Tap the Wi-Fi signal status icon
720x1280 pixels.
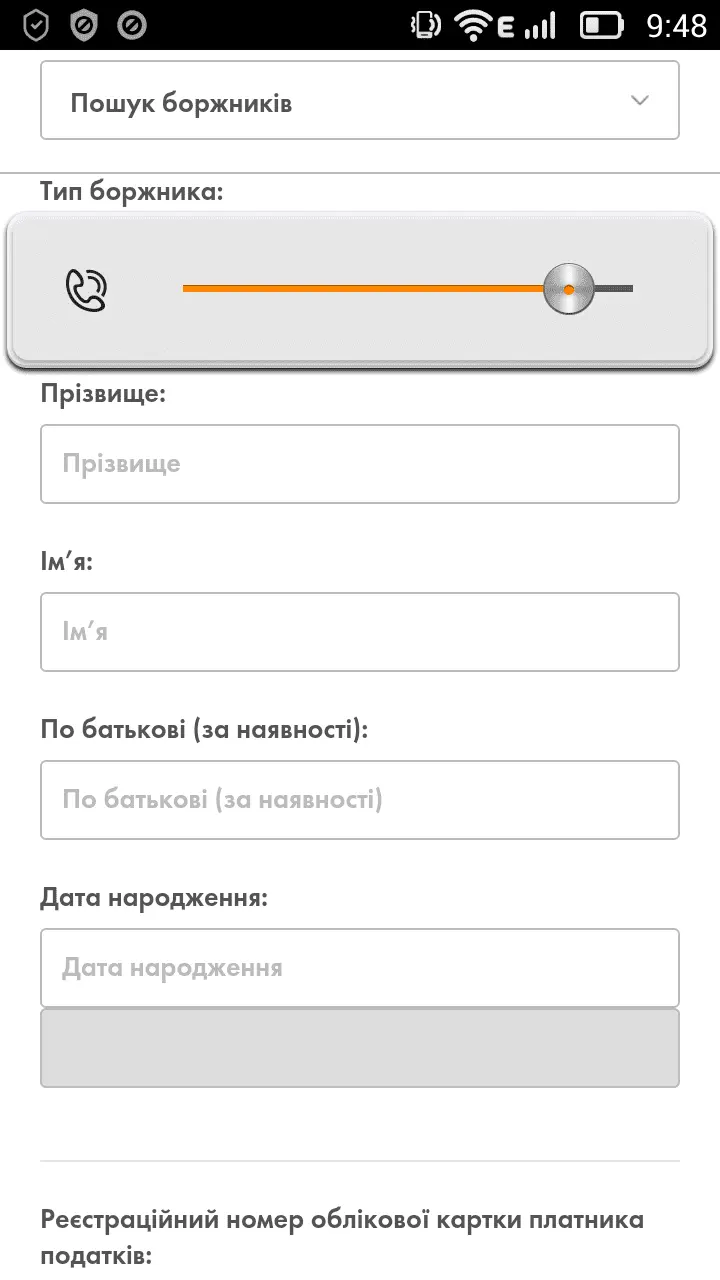click(x=474, y=25)
